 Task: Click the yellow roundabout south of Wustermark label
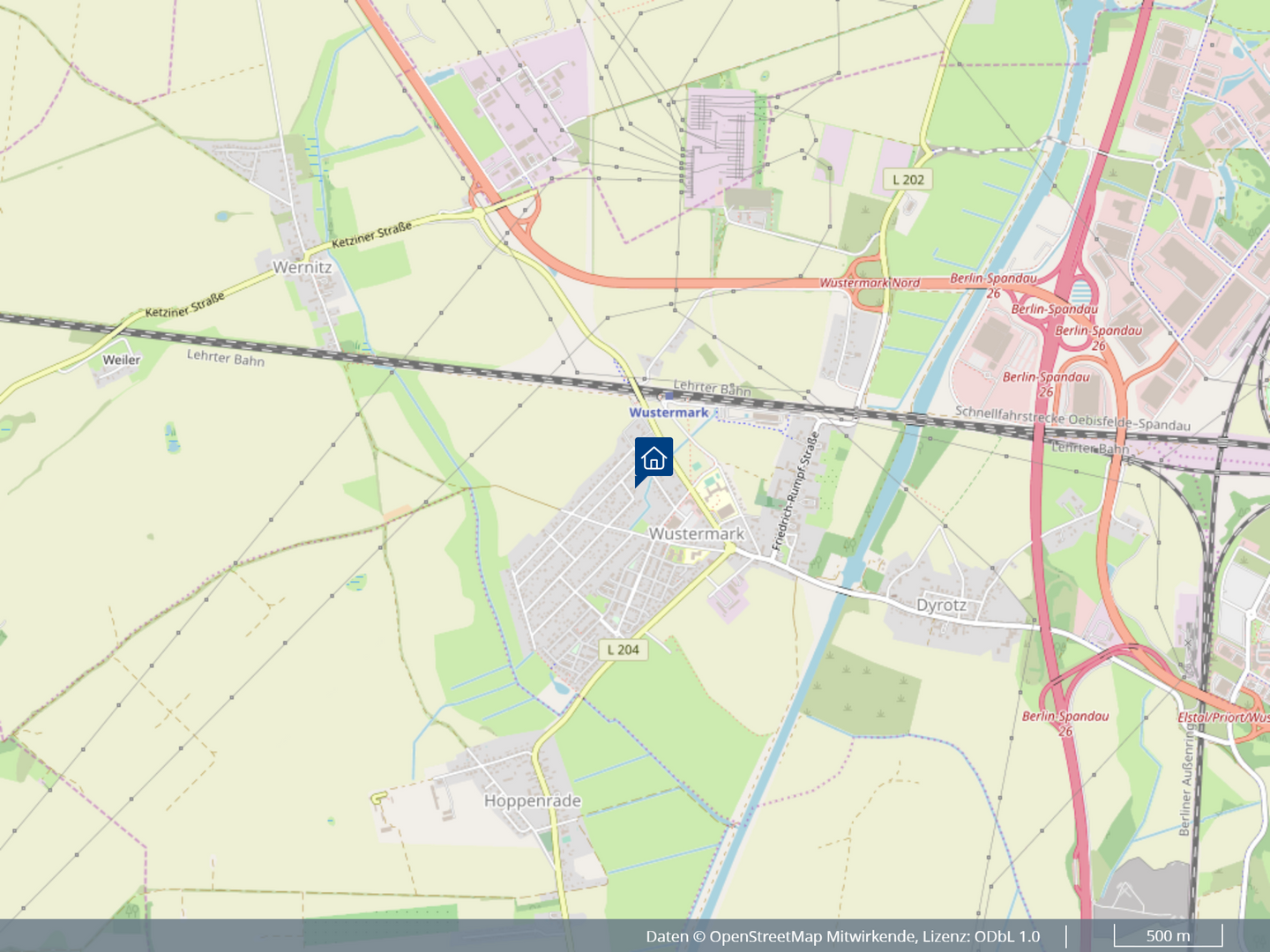click(730, 548)
